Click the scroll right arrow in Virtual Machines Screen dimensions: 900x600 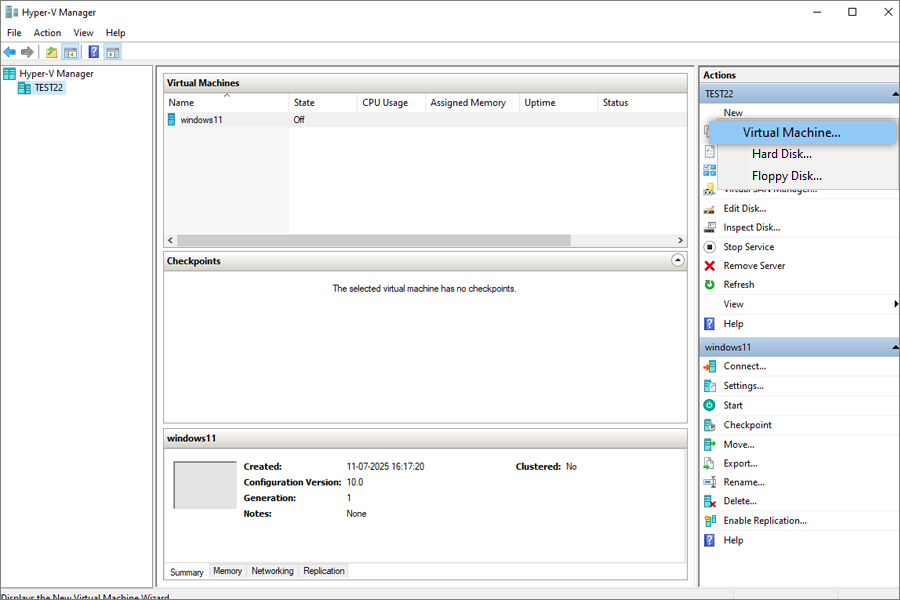click(680, 241)
